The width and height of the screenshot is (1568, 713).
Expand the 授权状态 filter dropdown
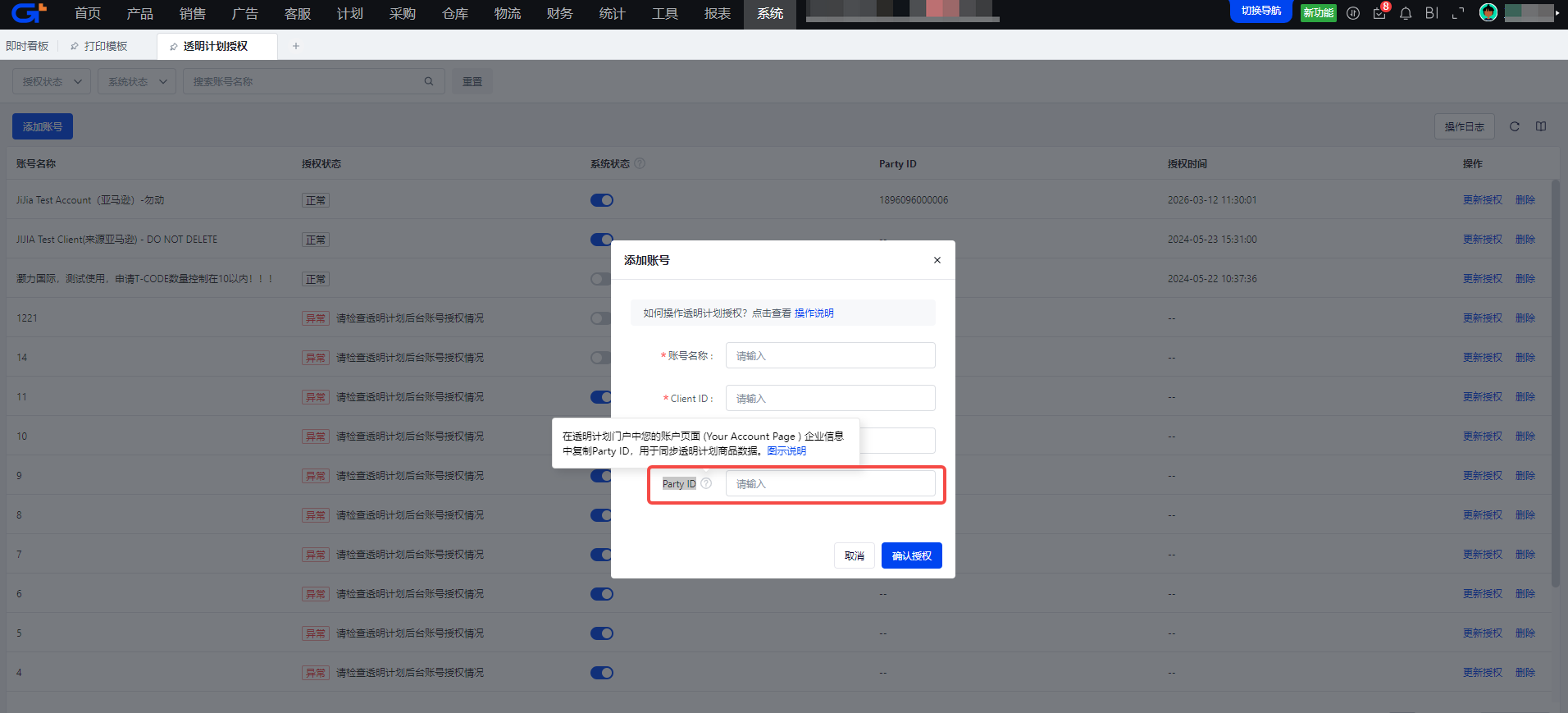point(52,81)
